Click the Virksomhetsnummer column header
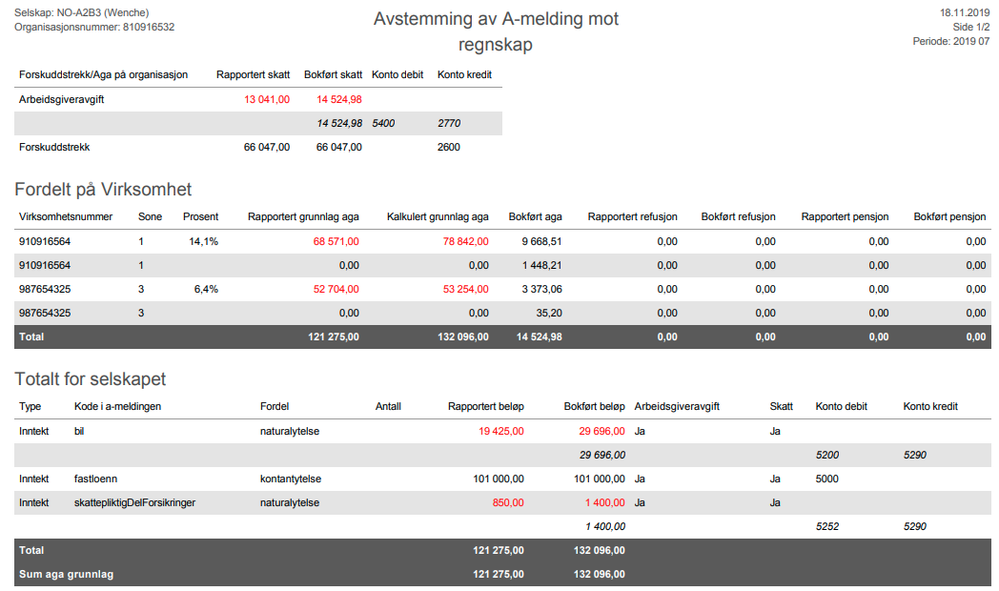The height and width of the screenshot is (591, 999). [x=66, y=217]
